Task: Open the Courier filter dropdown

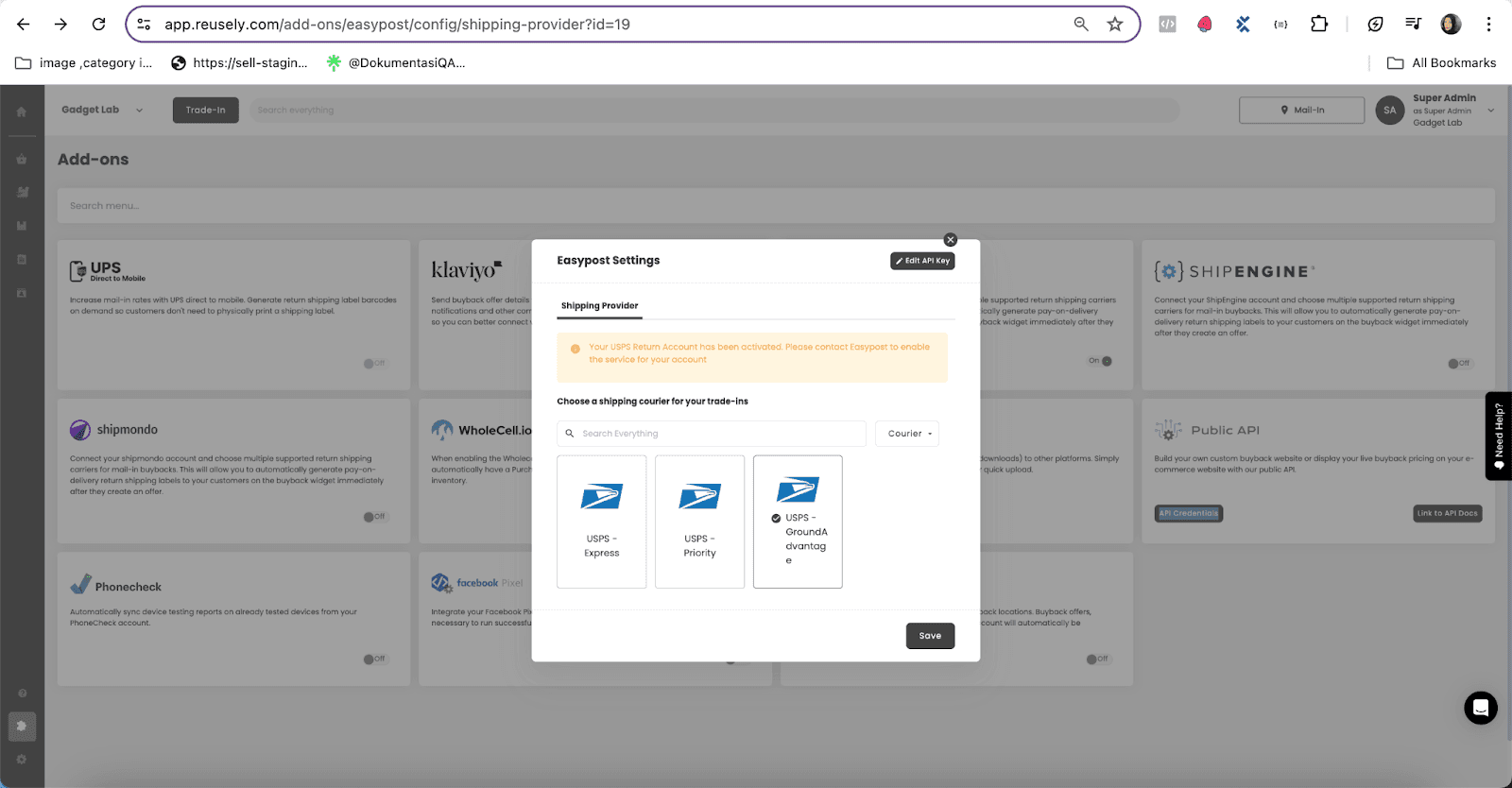Action: pyautogui.click(x=907, y=434)
